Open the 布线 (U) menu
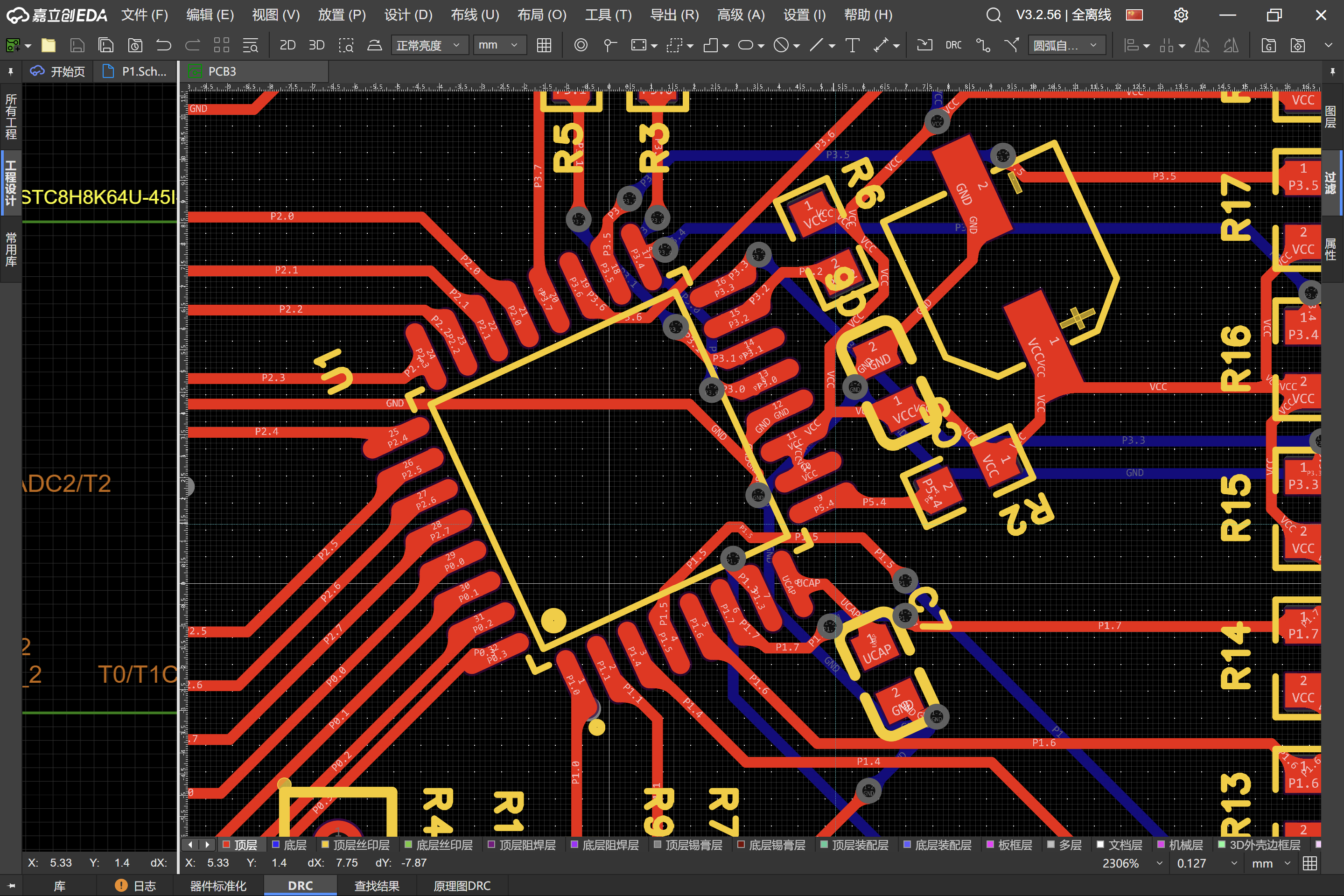The image size is (1344, 896). click(x=474, y=15)
